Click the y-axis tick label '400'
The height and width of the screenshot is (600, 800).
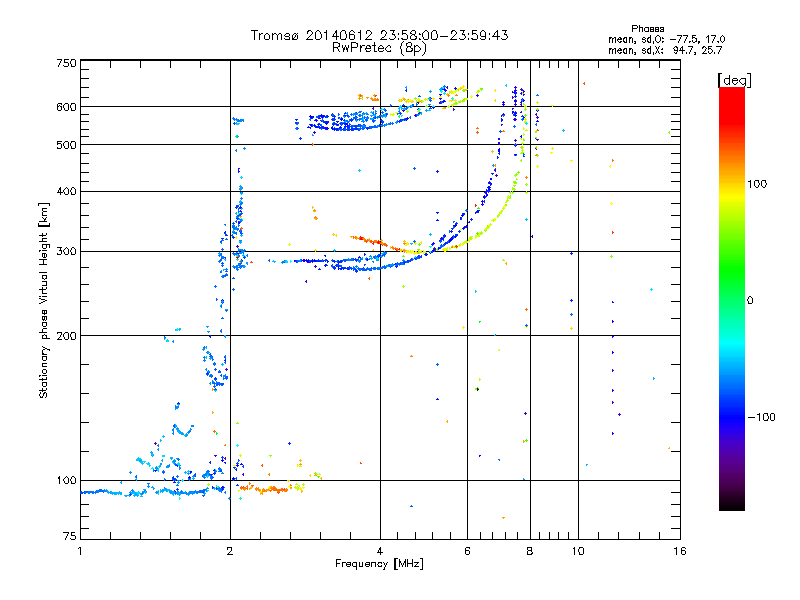66,191
